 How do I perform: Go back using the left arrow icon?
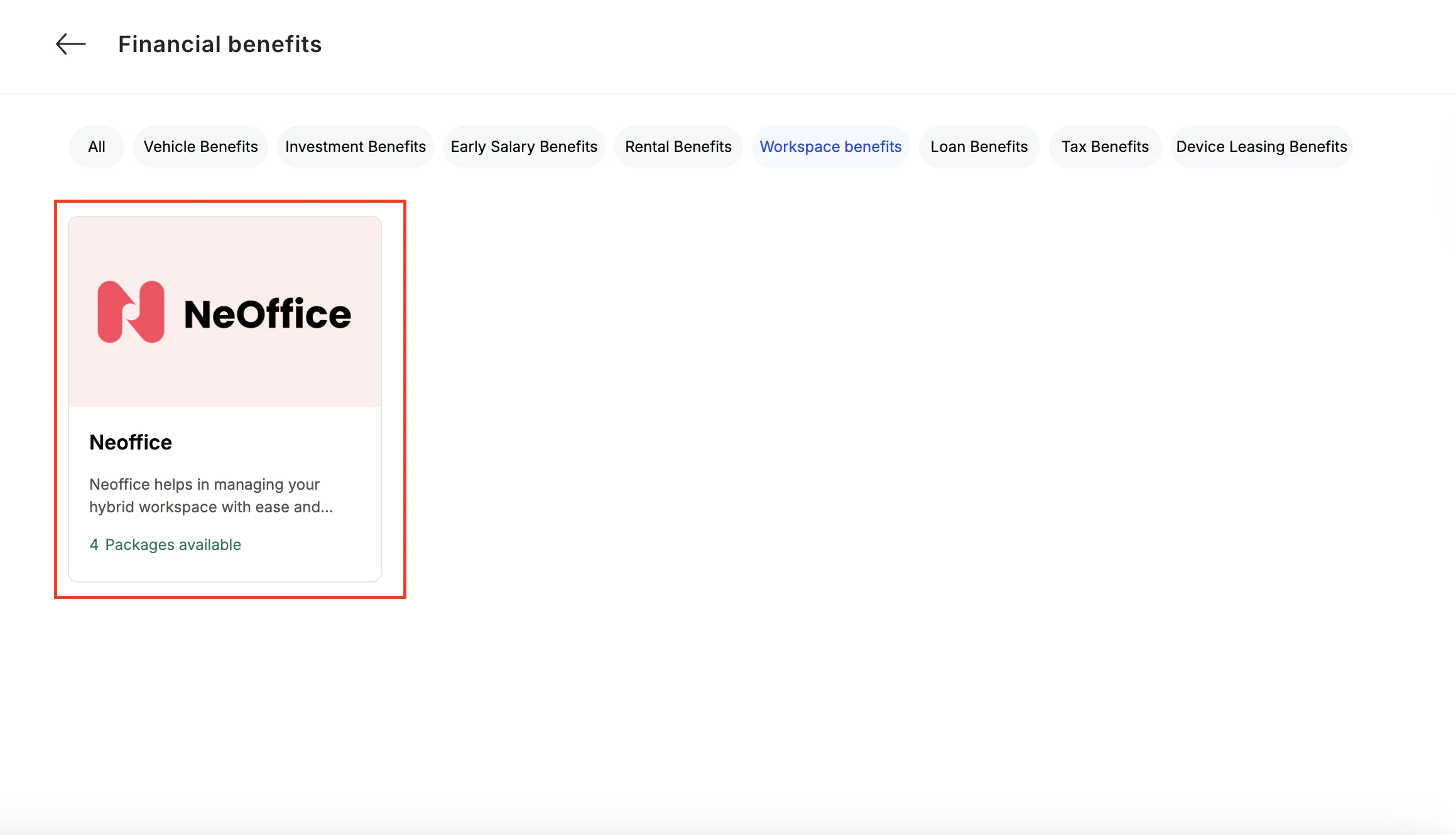coord(71,44)
